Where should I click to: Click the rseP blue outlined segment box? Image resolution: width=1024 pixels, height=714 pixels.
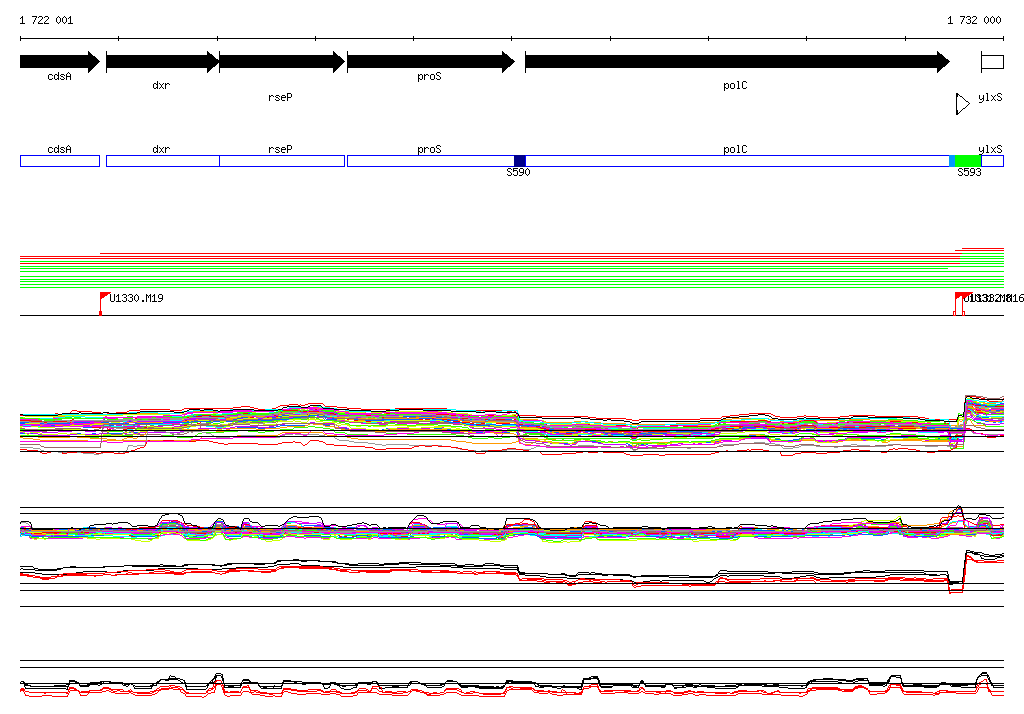[x=282, y=161]
